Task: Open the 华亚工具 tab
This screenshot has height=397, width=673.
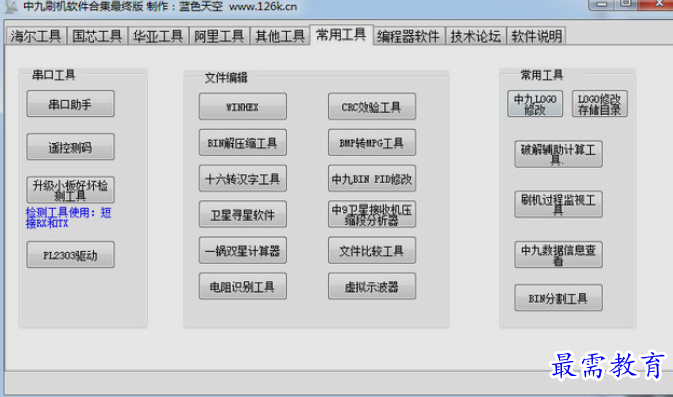Action: [x=158, y=36]
